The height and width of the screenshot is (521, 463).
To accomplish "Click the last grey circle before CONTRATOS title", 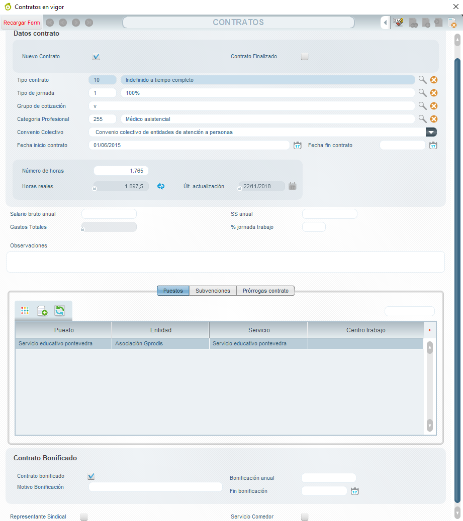I will click(x=89, y=23).
